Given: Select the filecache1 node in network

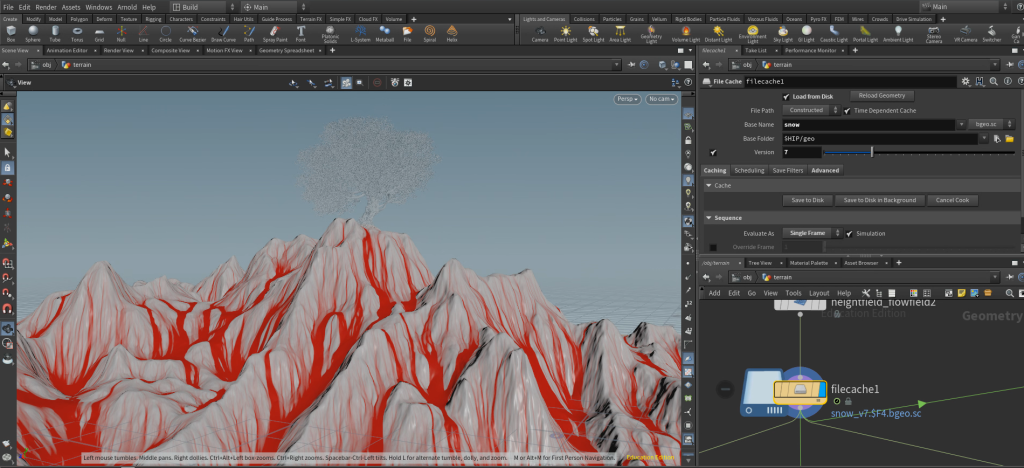Looking at the screenshot, I should click(x=800, y=391).
